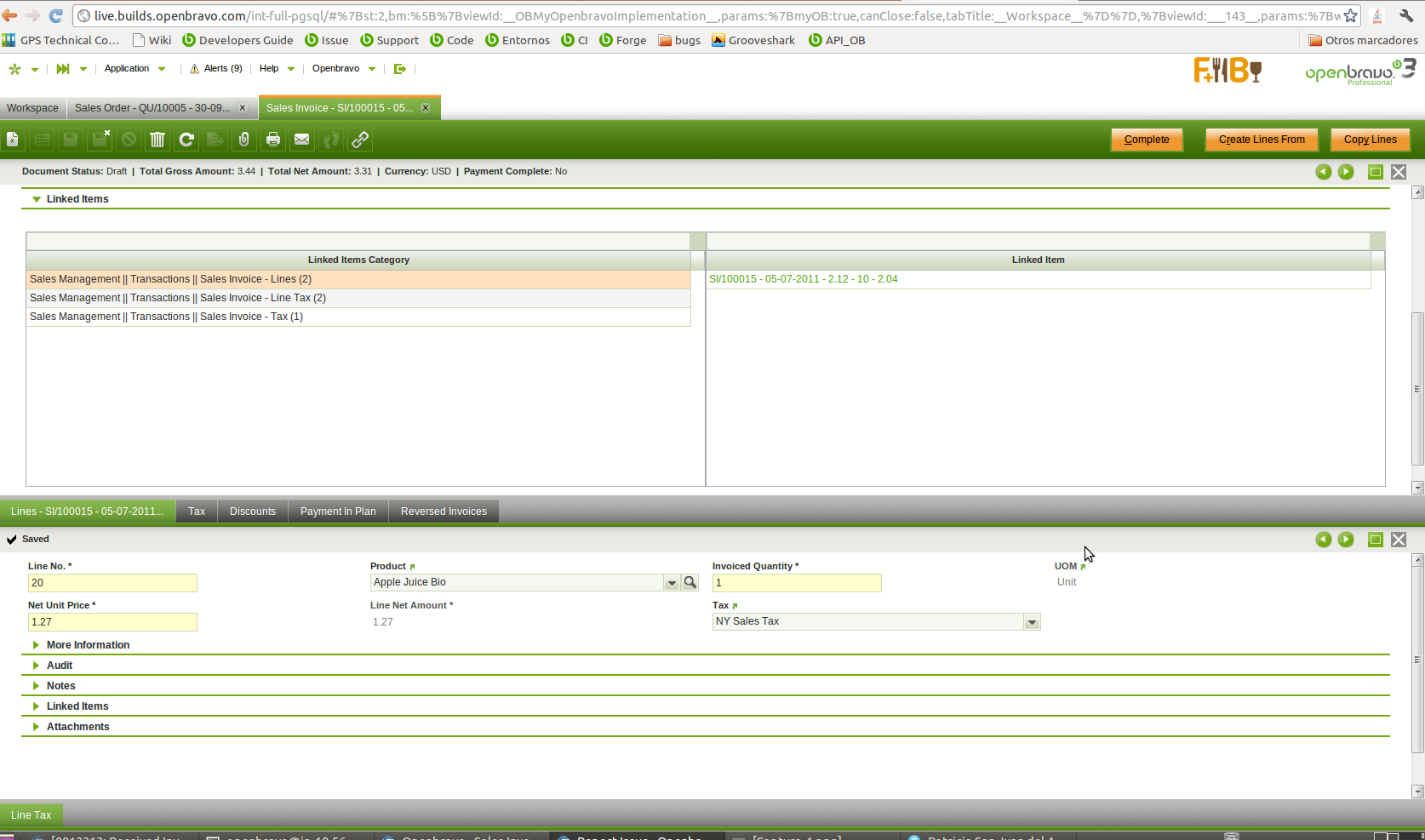
Task: Click the chain link icon
Action: [360, 140]
